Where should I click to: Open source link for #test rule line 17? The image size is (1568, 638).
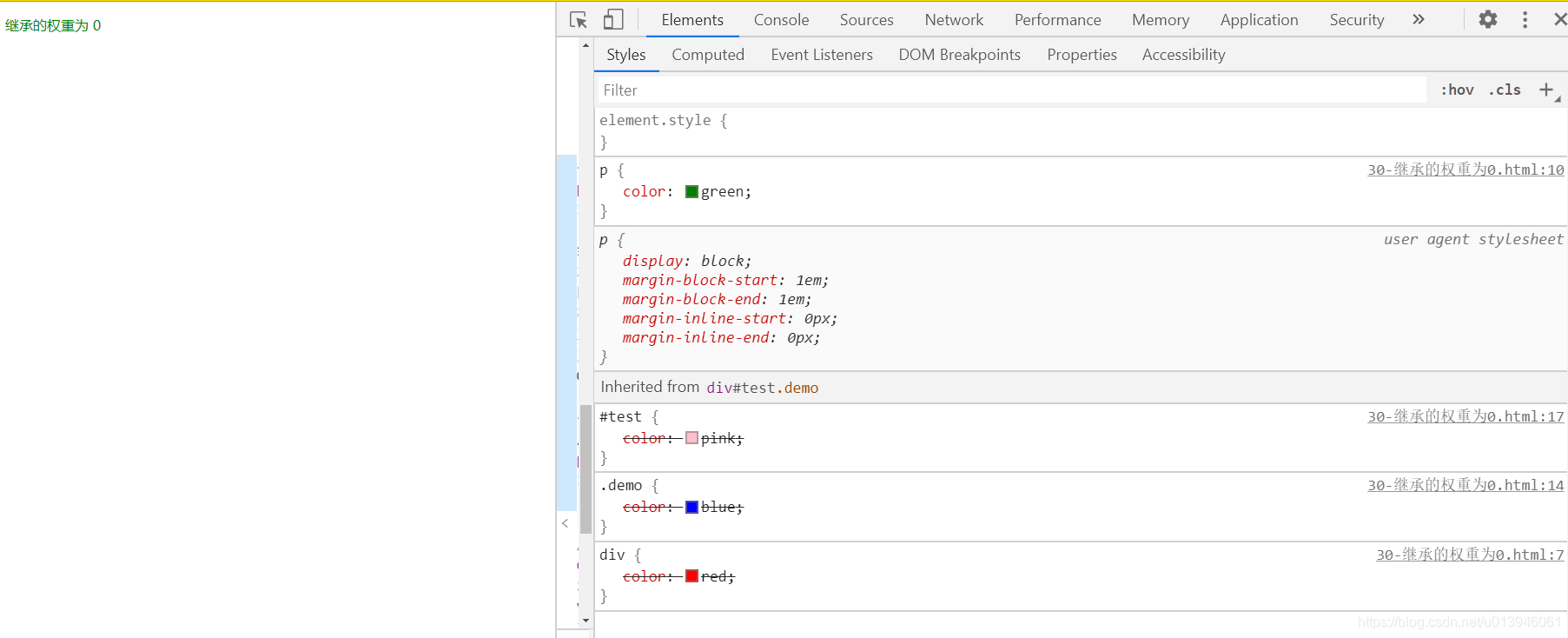click(1465, 416)
